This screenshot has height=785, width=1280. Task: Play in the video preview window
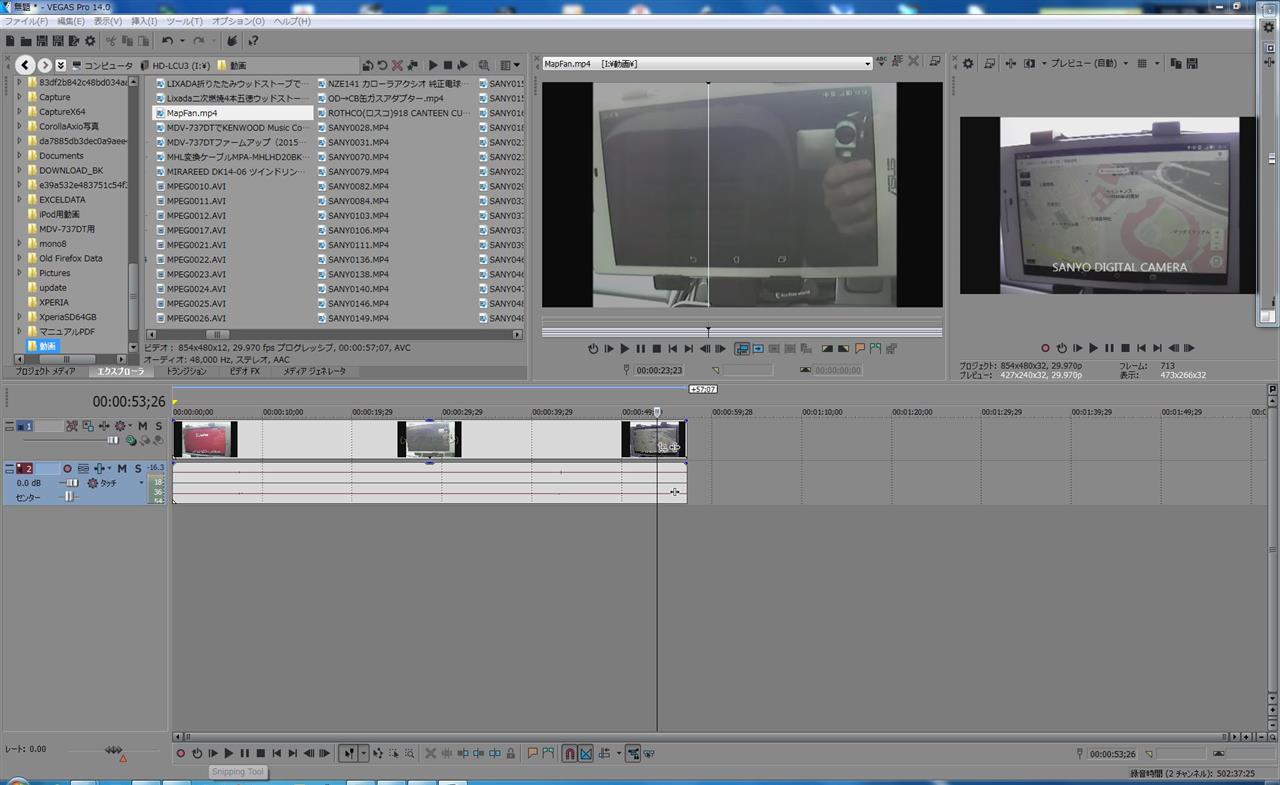(x=1094, y=349)
